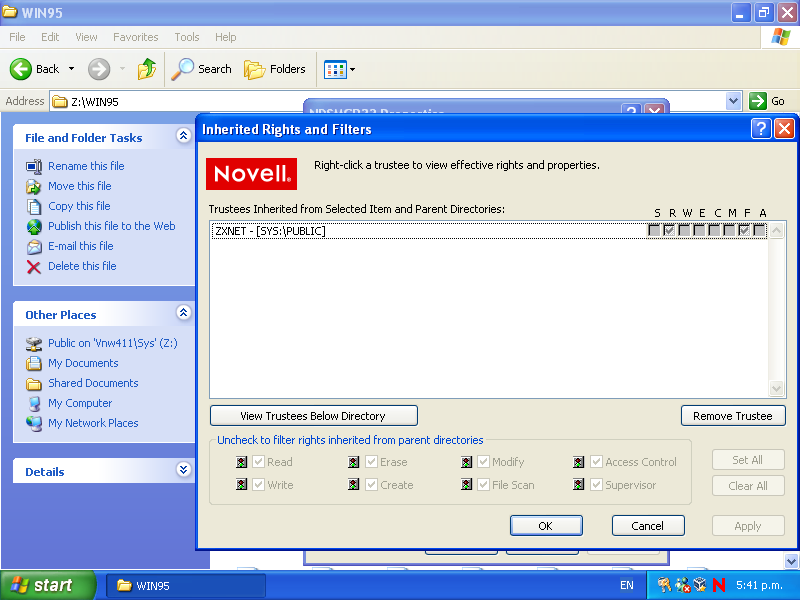Viewport: 800px width, 600px height.
Task: Toggle the Create inherited rights checkbox
Action: click(371, 484)
